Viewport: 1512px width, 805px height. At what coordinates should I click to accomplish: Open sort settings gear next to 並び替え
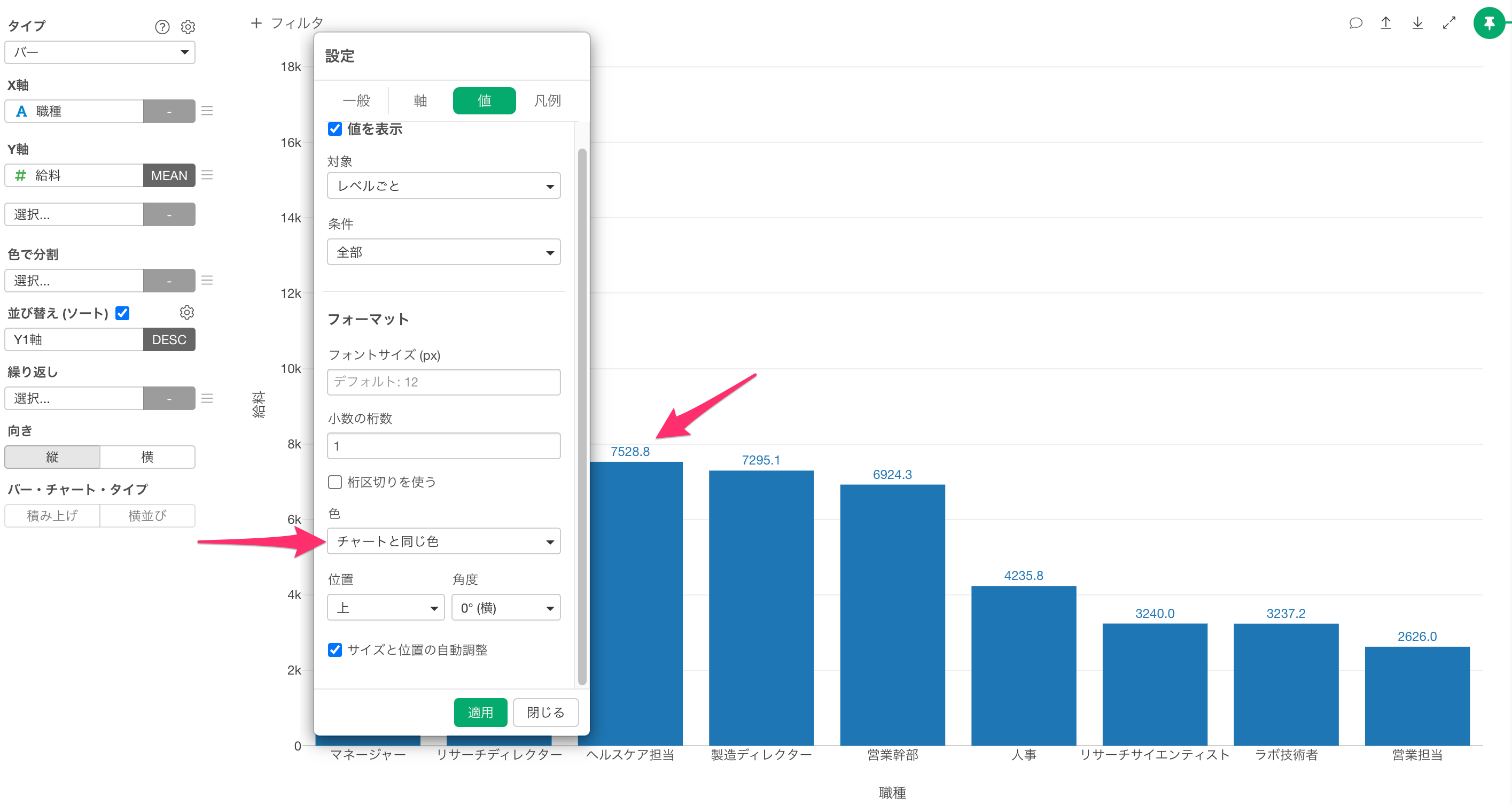187,312
